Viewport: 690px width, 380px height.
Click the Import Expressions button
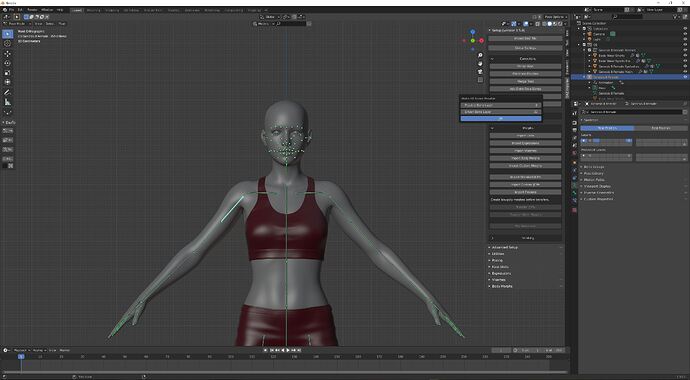coord(525,143)
